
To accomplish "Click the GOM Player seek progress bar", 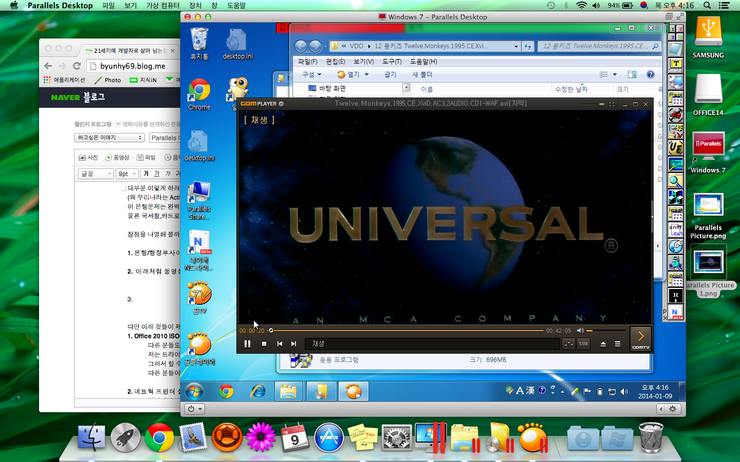I will 405,331.
